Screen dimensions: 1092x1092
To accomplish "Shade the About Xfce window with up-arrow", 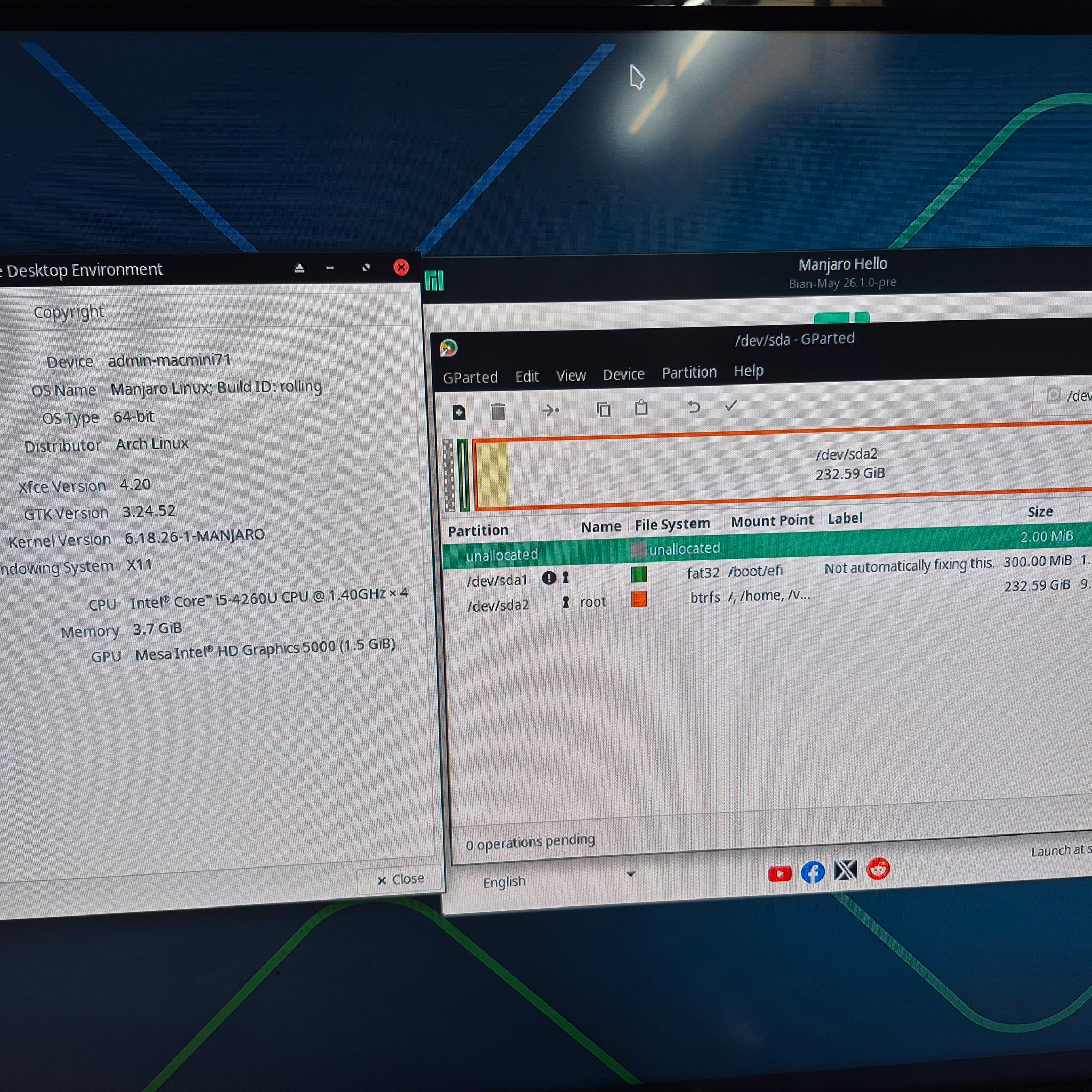I will click(300, 268).
